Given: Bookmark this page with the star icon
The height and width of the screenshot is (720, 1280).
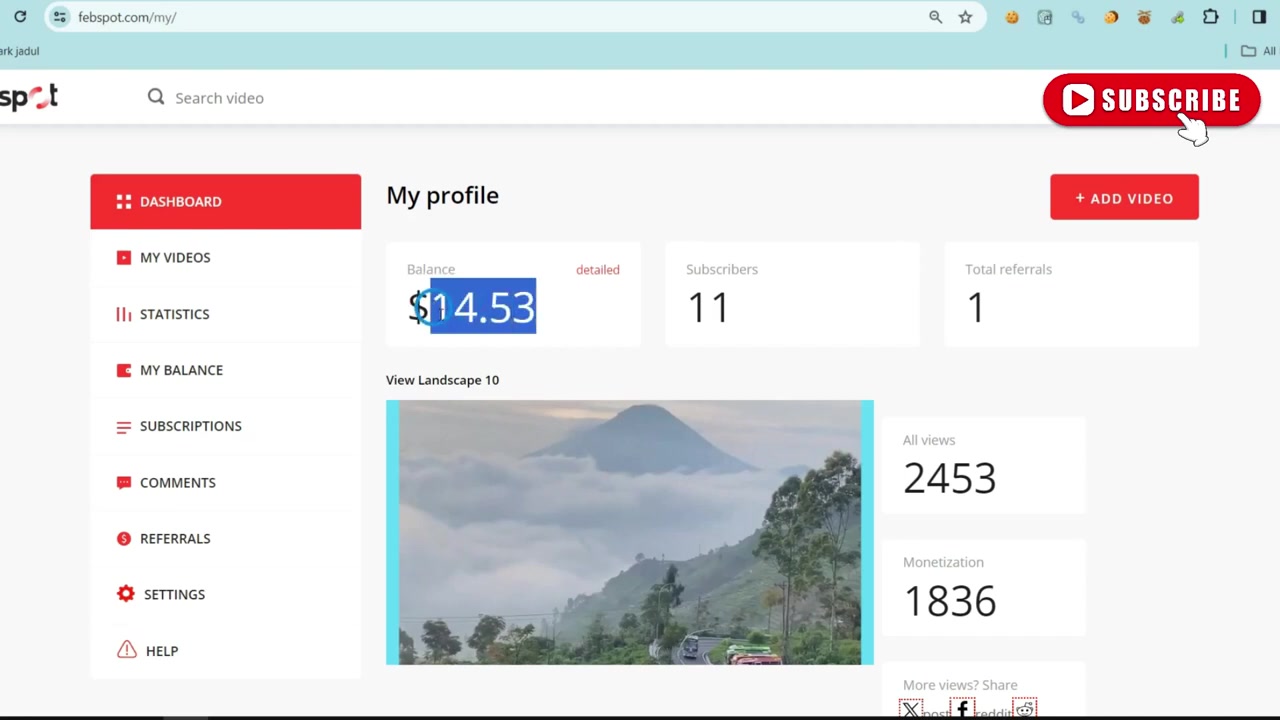Looking at the screenshot, I should click(x=965, y=17).
